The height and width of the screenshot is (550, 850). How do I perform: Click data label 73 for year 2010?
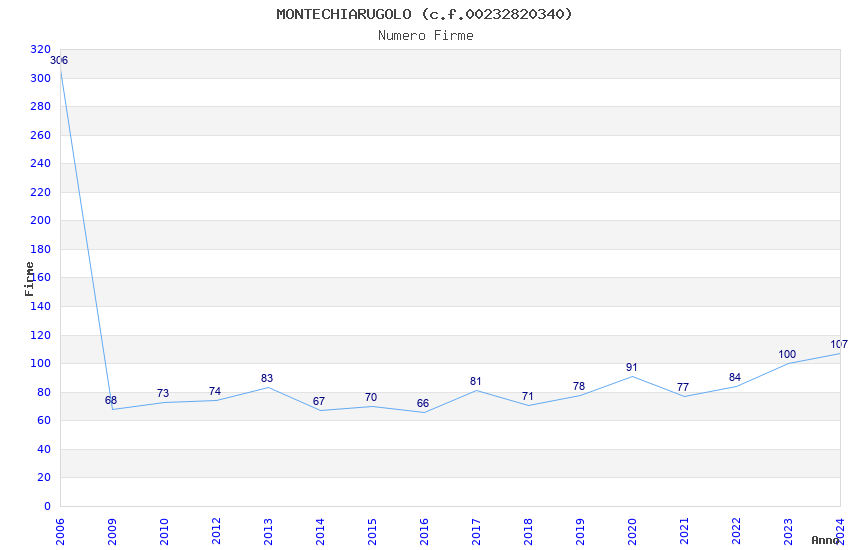point(163,393)
